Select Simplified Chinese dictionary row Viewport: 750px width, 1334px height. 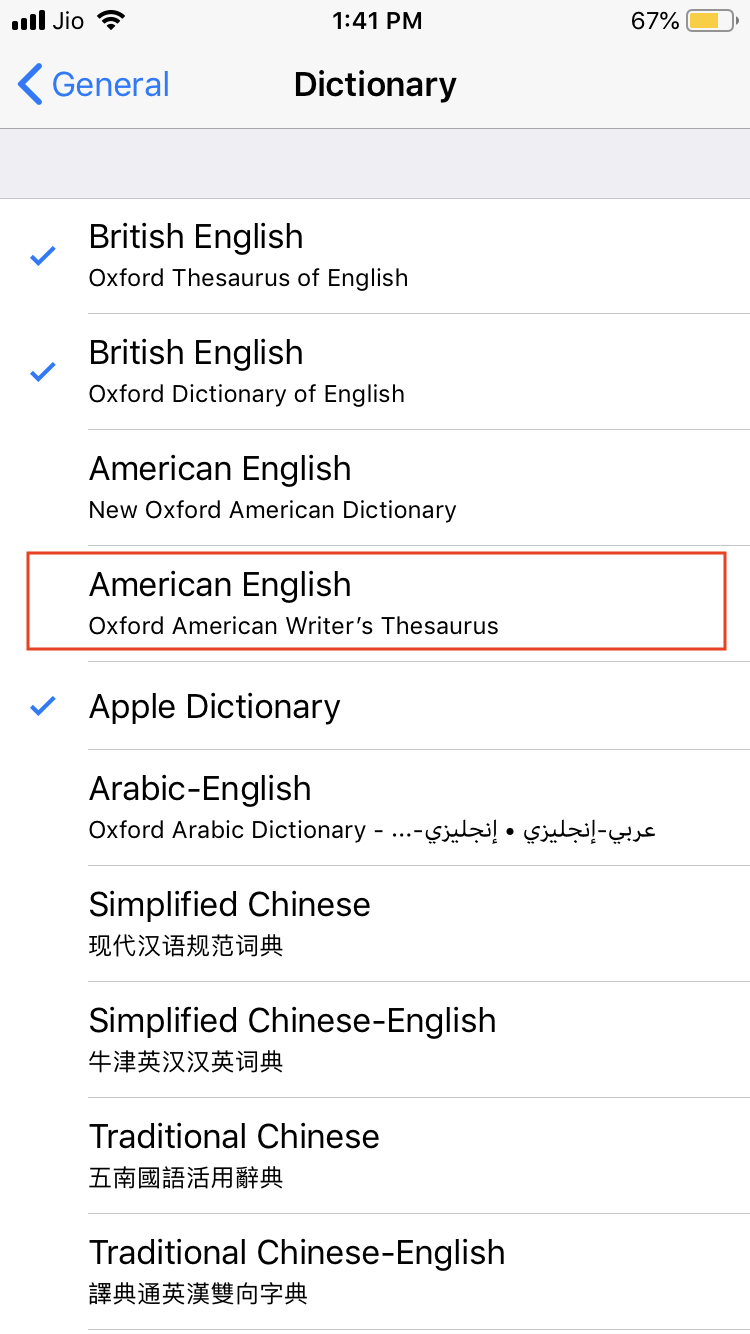pos(375,924)
